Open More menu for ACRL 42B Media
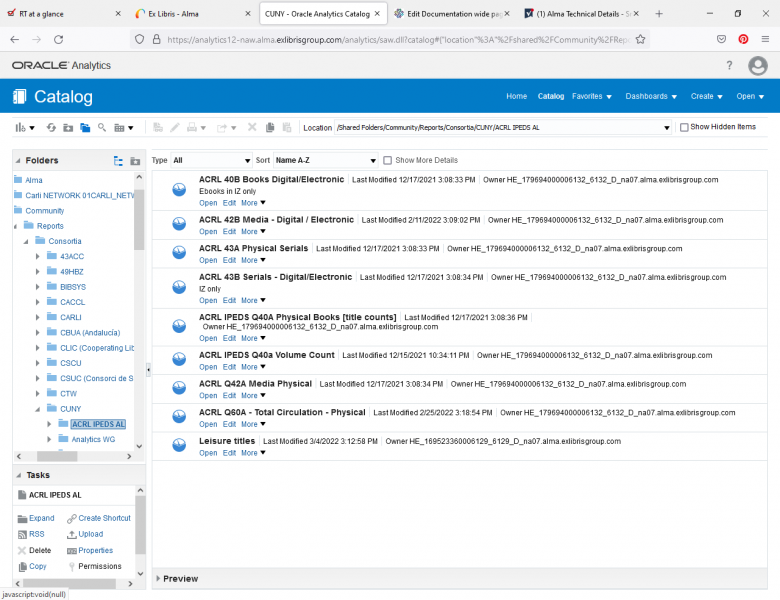Viewport: 780px width, 600px height. click(x=253, y=232)
